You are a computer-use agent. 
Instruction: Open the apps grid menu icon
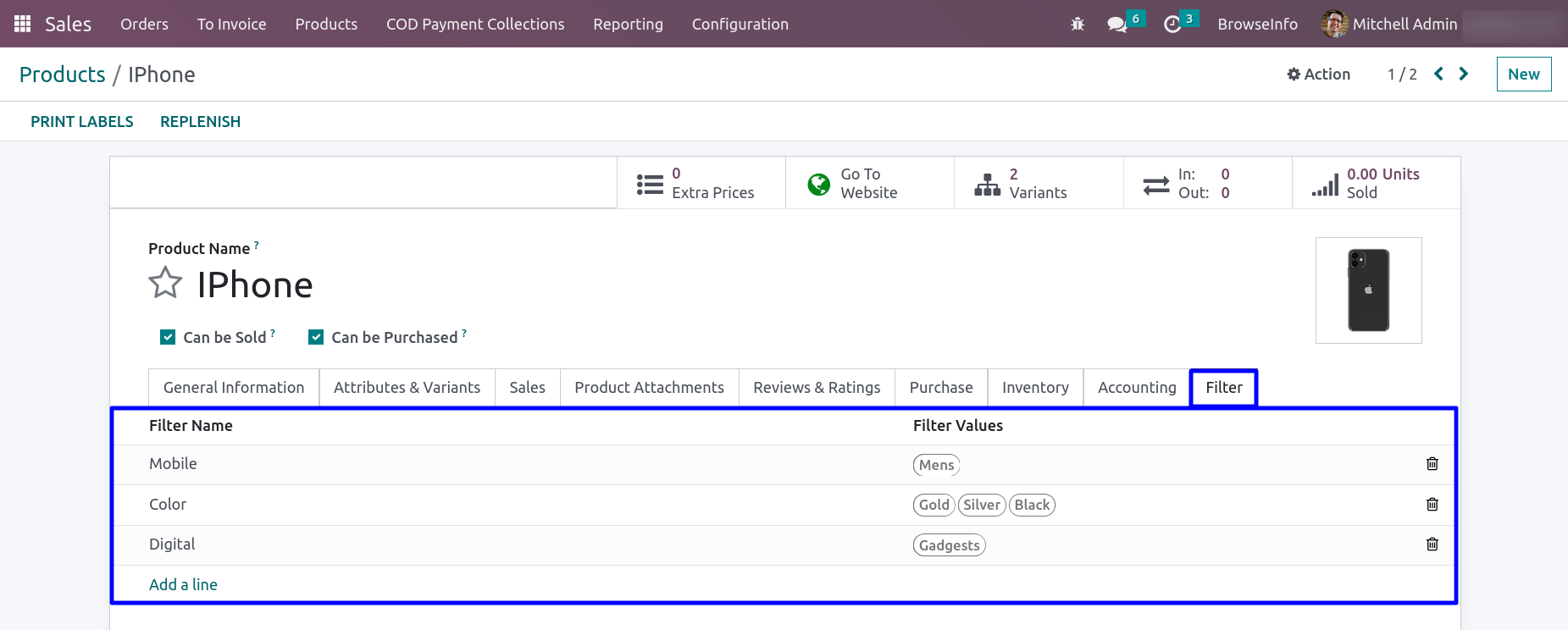coord(23,24)
